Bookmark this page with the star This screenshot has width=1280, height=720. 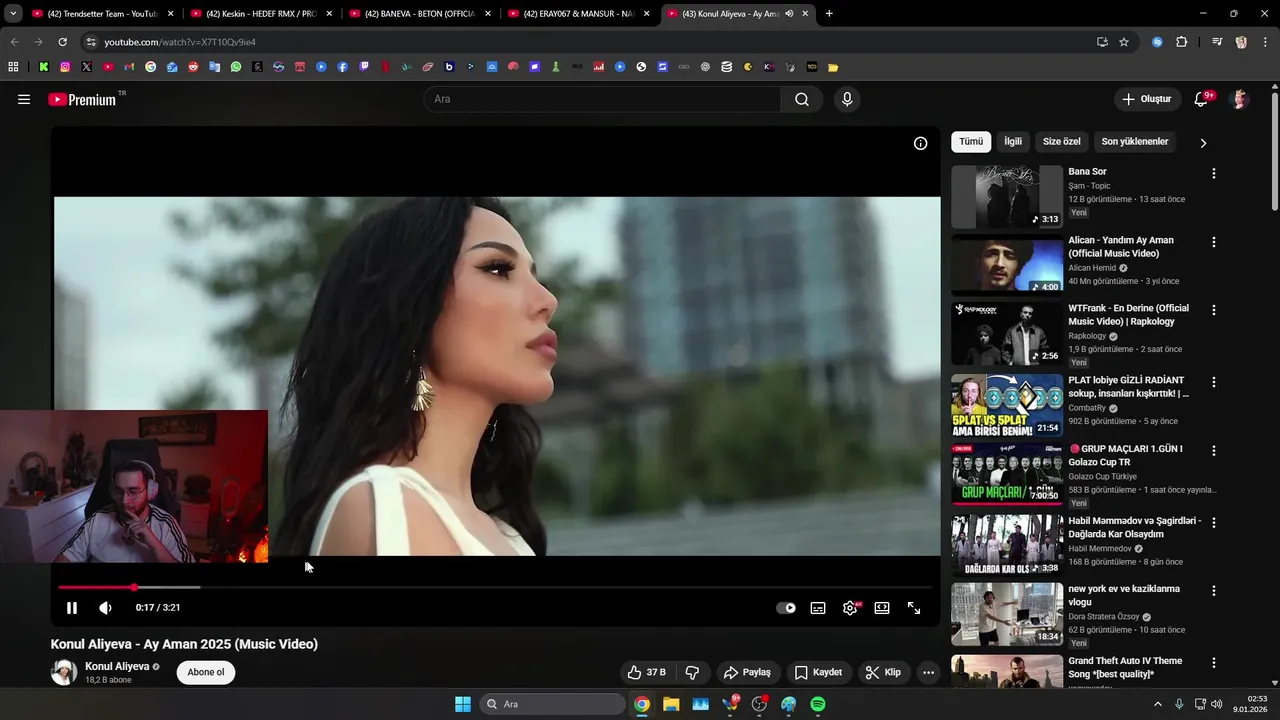click(1124, 42)
